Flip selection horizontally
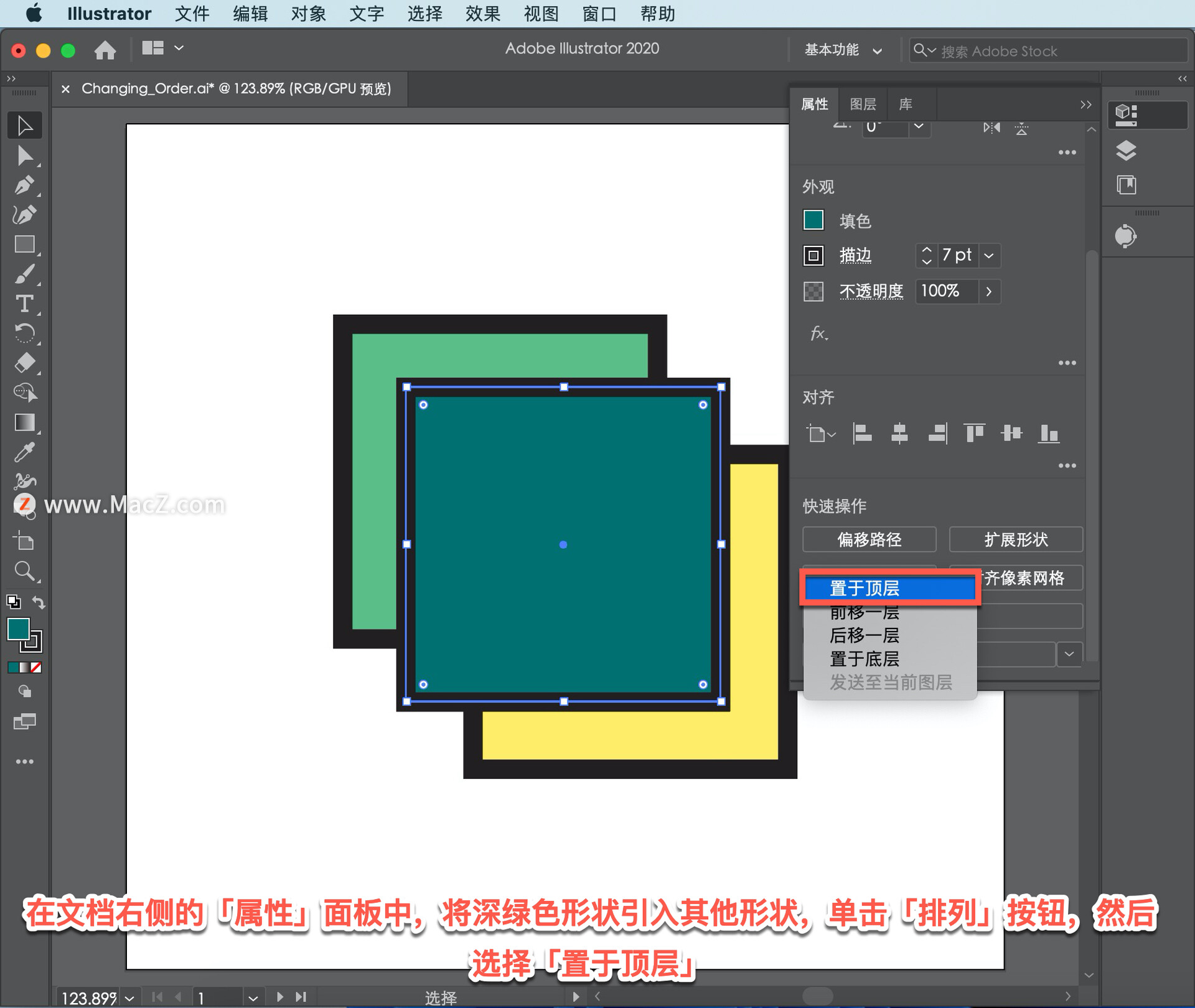Viewport: 1195px width, 1008px height. [x=991, y=128]
